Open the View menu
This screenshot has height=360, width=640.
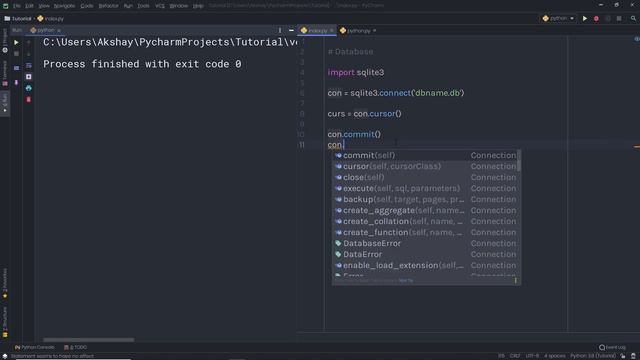click(44, 6)
